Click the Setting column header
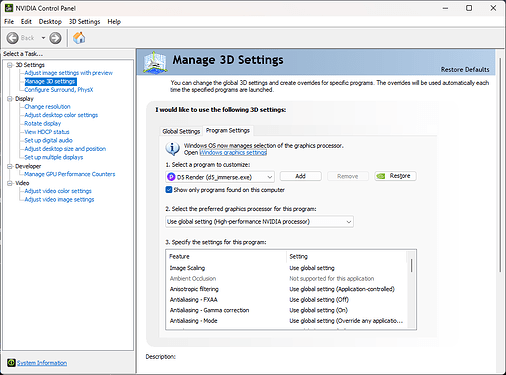The width and height of the screenshot is (506, 375). 347,256
